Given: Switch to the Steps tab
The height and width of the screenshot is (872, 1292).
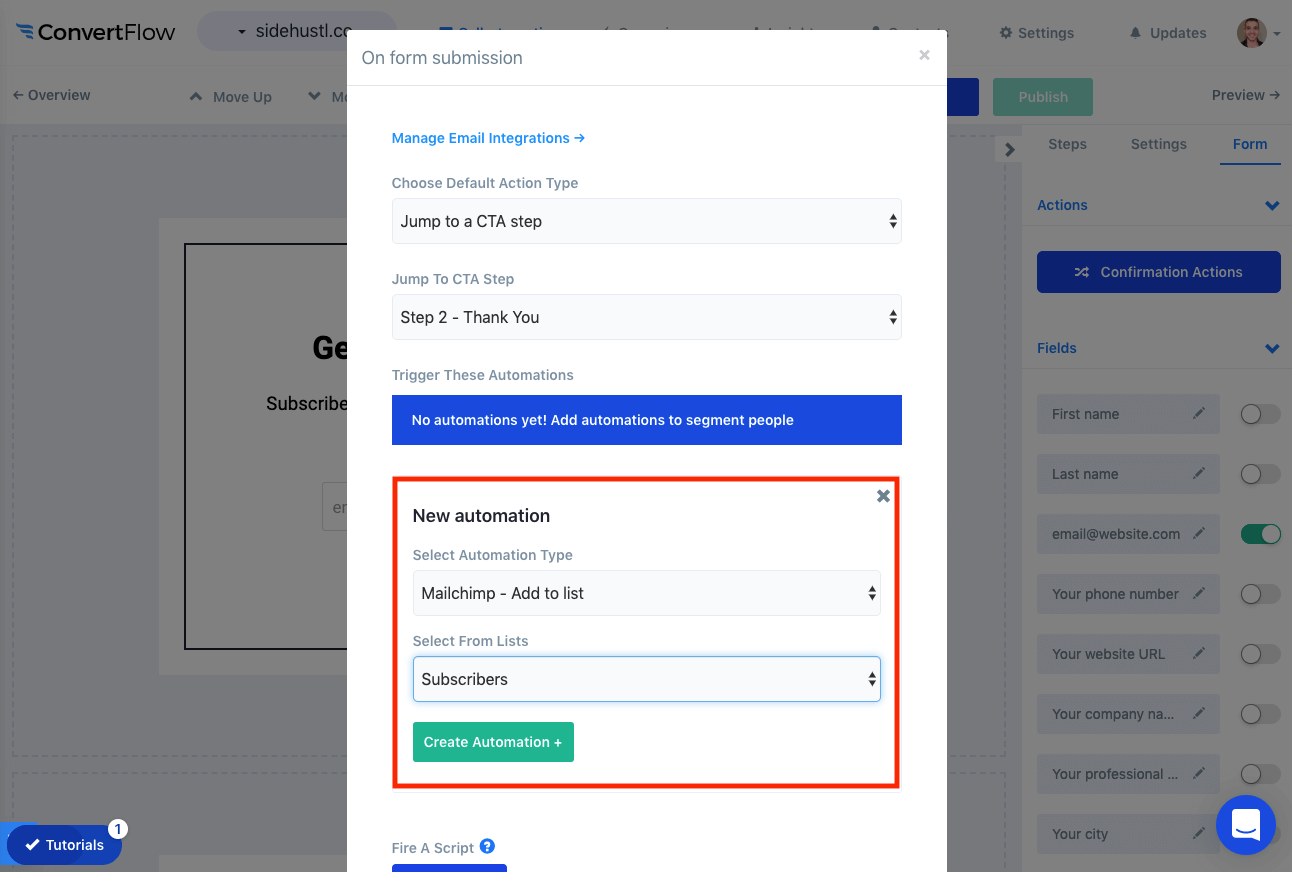Looking at the screenshot, I should [1067, 144].
